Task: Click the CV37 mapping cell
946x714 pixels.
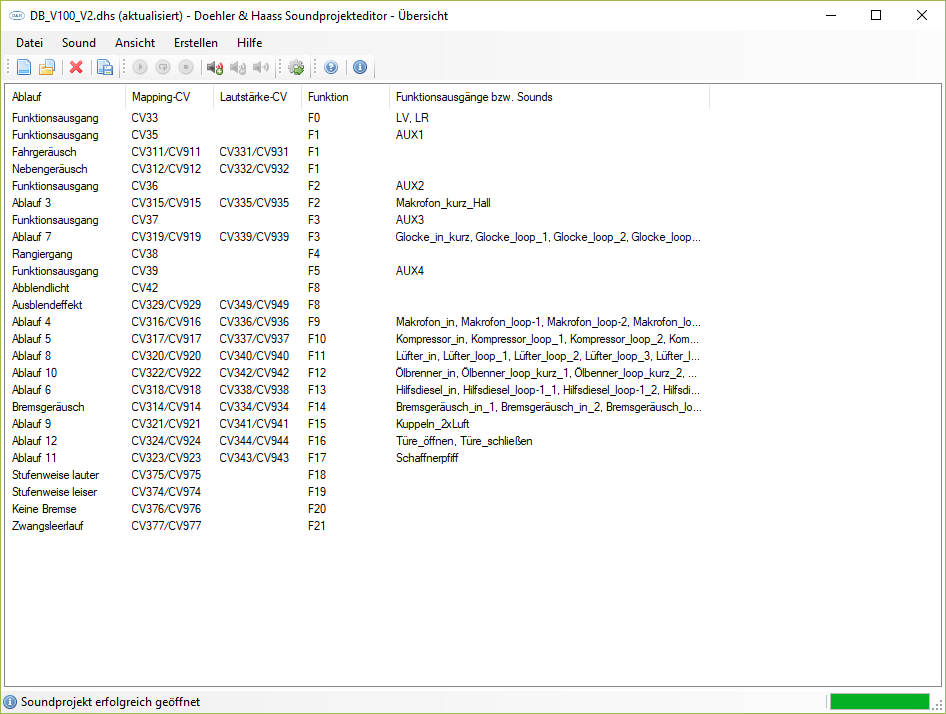Action: tap(145, 220)
